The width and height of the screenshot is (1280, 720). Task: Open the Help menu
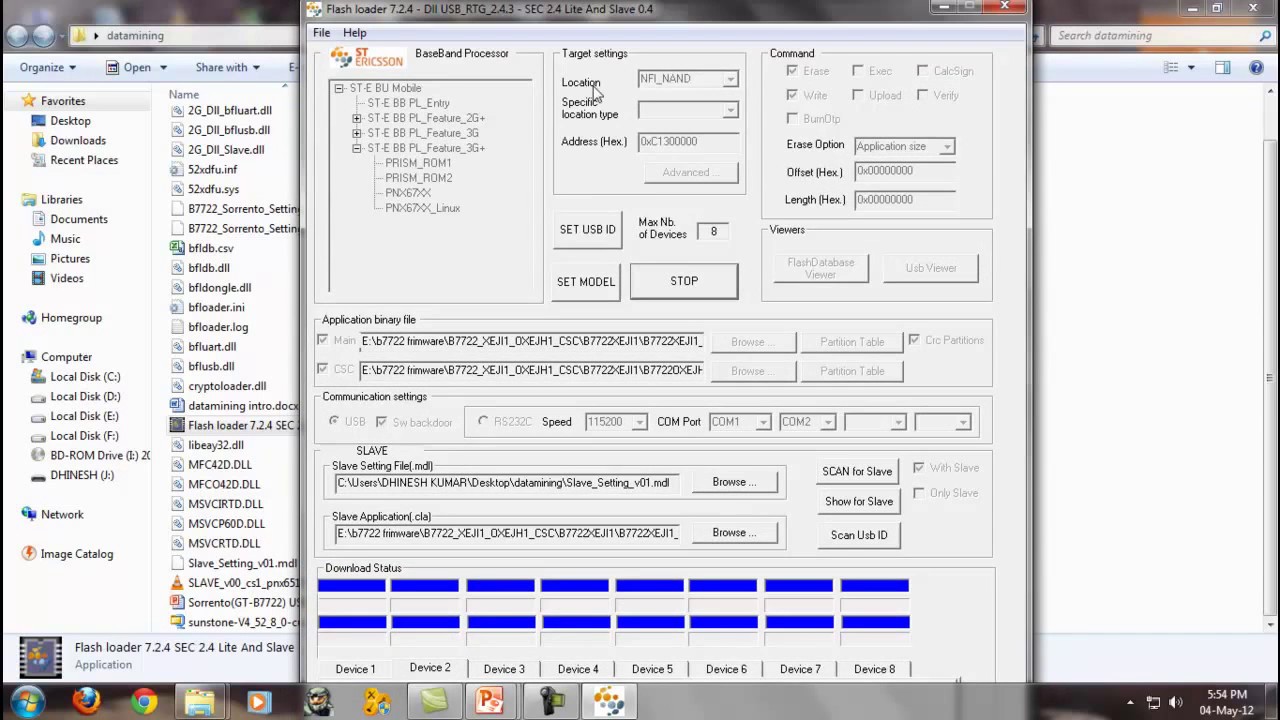(354, 33)
